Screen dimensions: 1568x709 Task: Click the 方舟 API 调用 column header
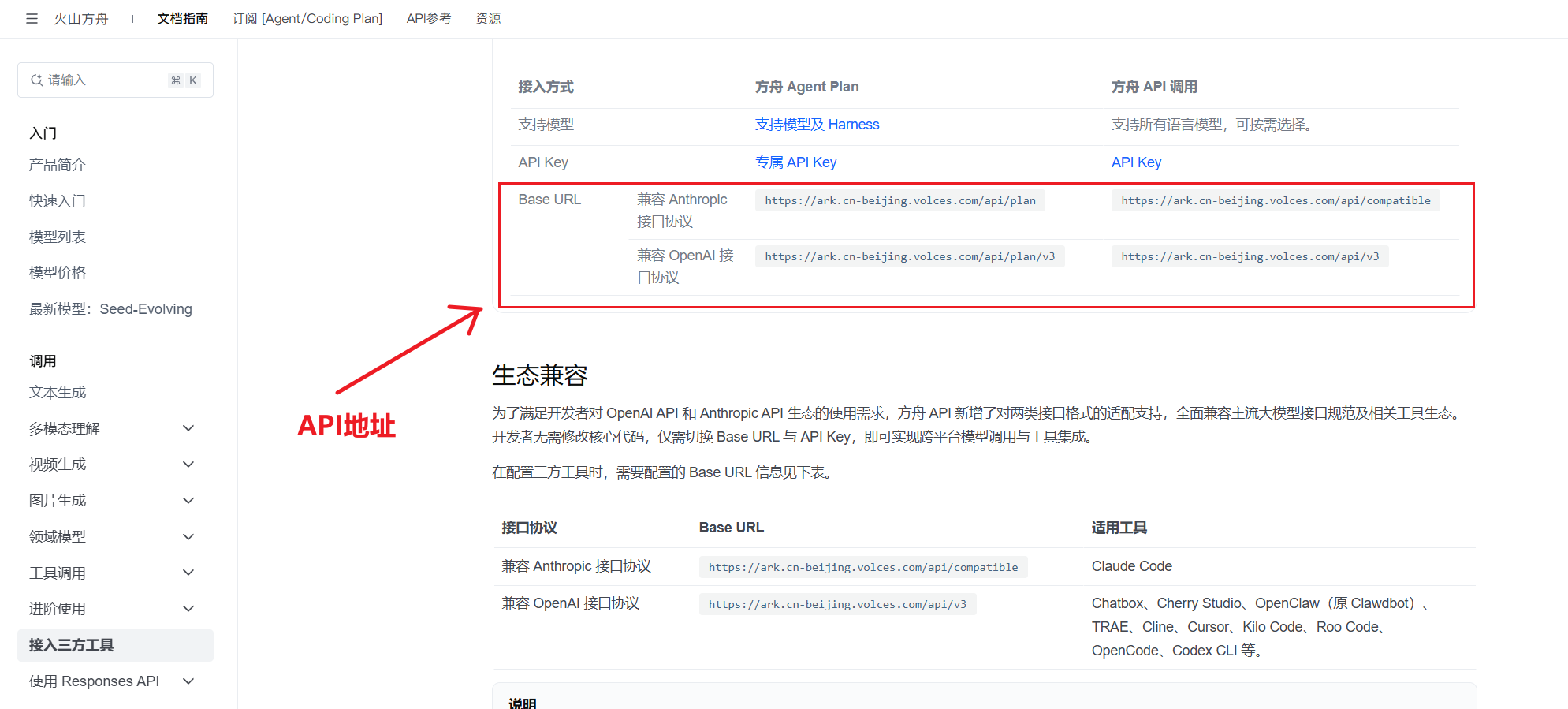click(x=1154, y=87)
